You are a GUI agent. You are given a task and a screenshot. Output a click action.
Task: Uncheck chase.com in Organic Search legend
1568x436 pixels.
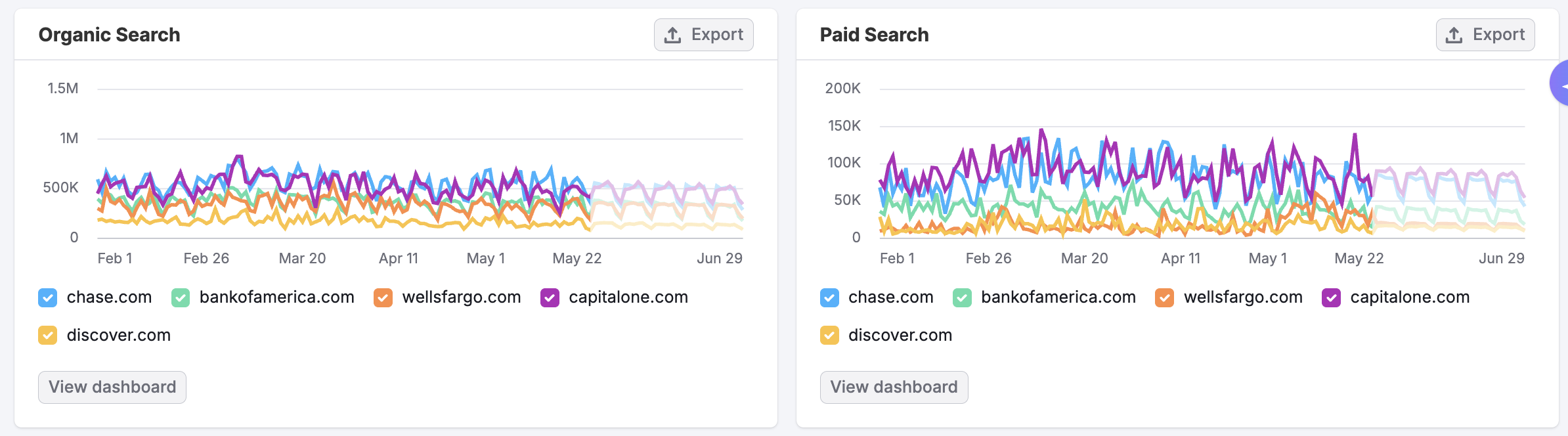tap(48, 298)
